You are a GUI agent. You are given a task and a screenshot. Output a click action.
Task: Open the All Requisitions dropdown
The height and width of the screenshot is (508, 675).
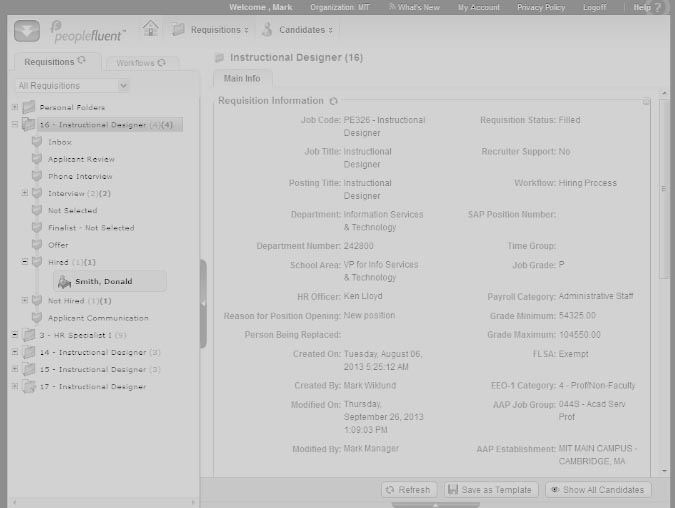pos(72,86)
